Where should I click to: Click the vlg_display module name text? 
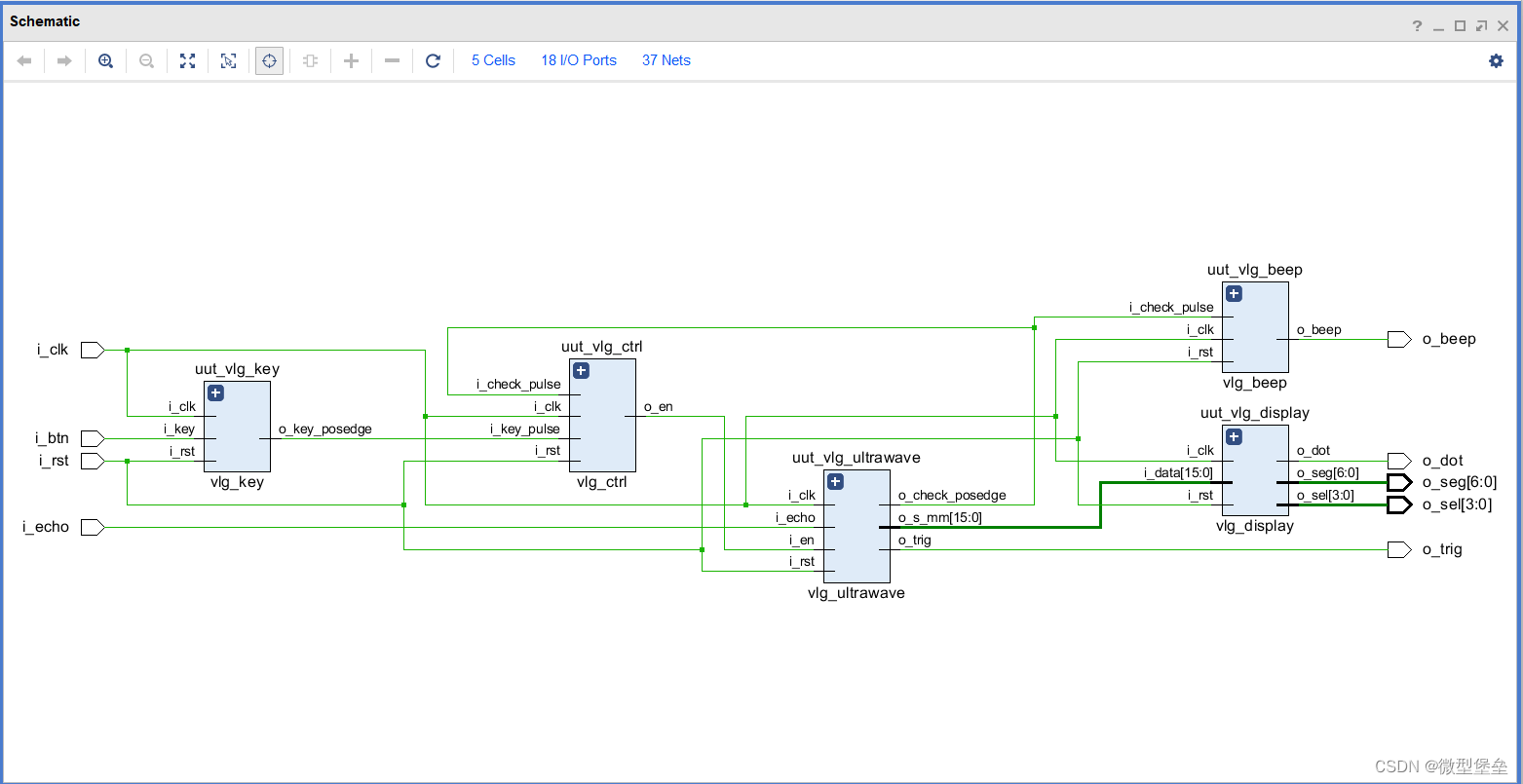point(1255,526)
